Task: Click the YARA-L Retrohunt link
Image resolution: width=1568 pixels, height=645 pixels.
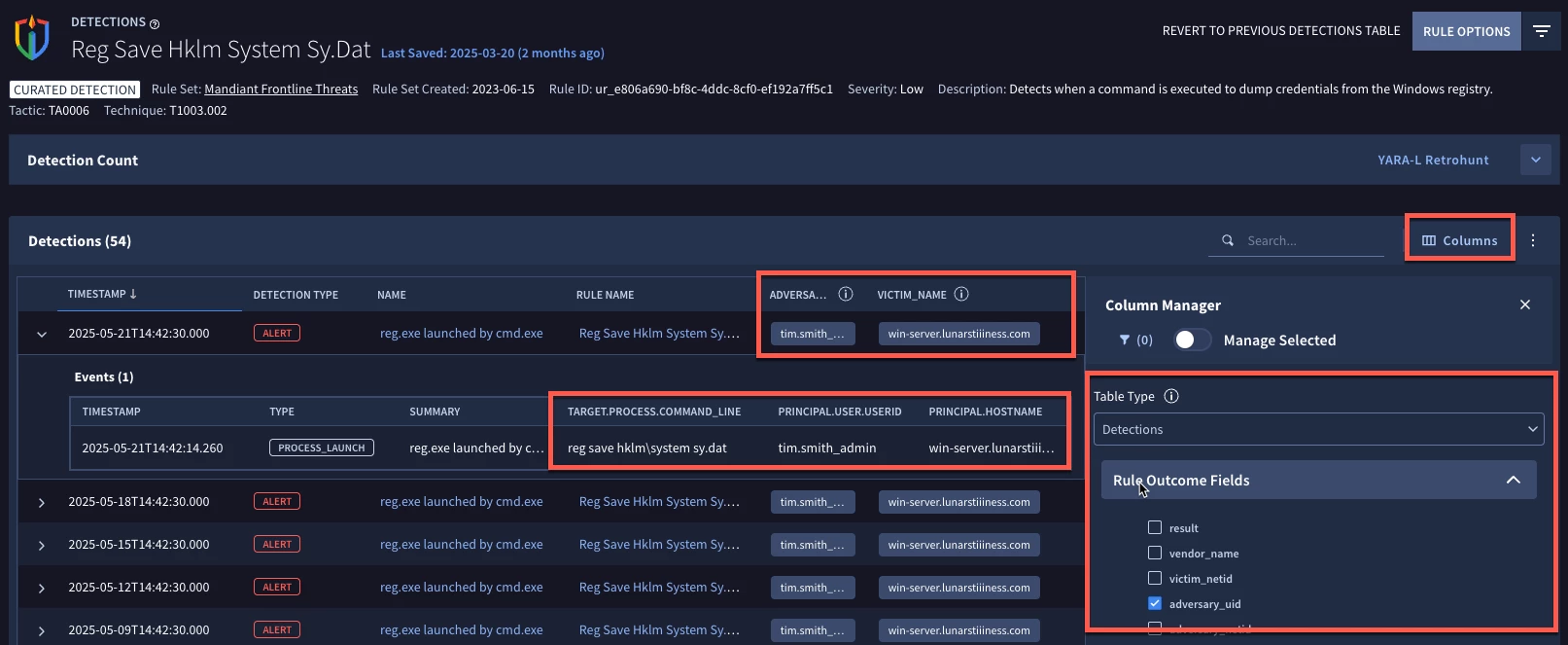Action: [1433, 160]
